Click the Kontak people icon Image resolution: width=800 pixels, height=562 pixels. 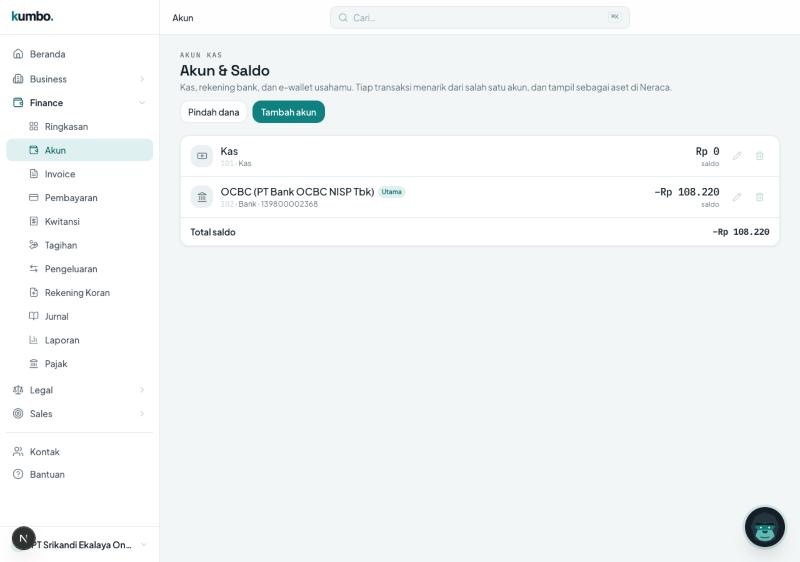coord(18,451)
